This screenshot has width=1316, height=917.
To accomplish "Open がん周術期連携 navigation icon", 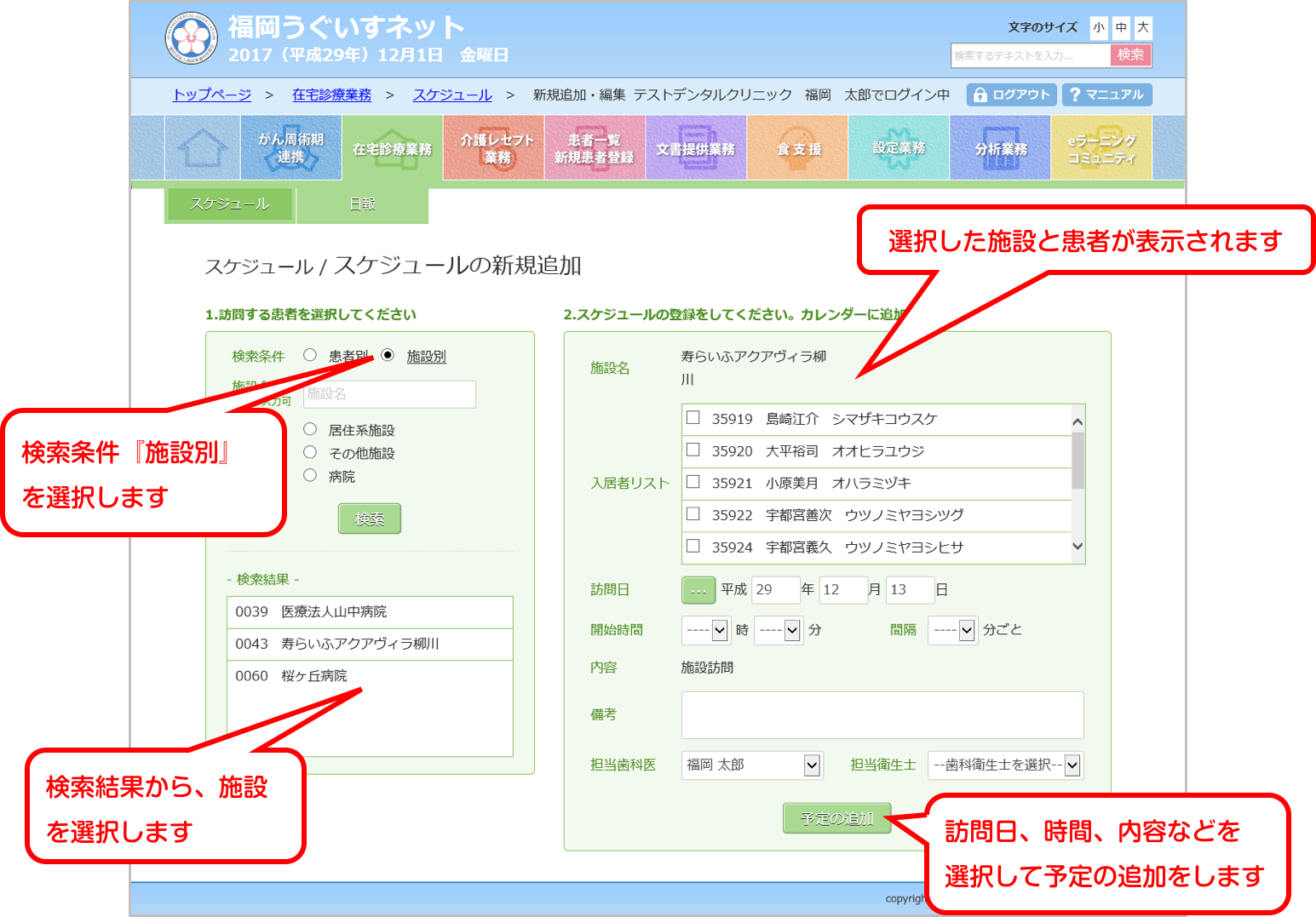I will tap(291, 148).
